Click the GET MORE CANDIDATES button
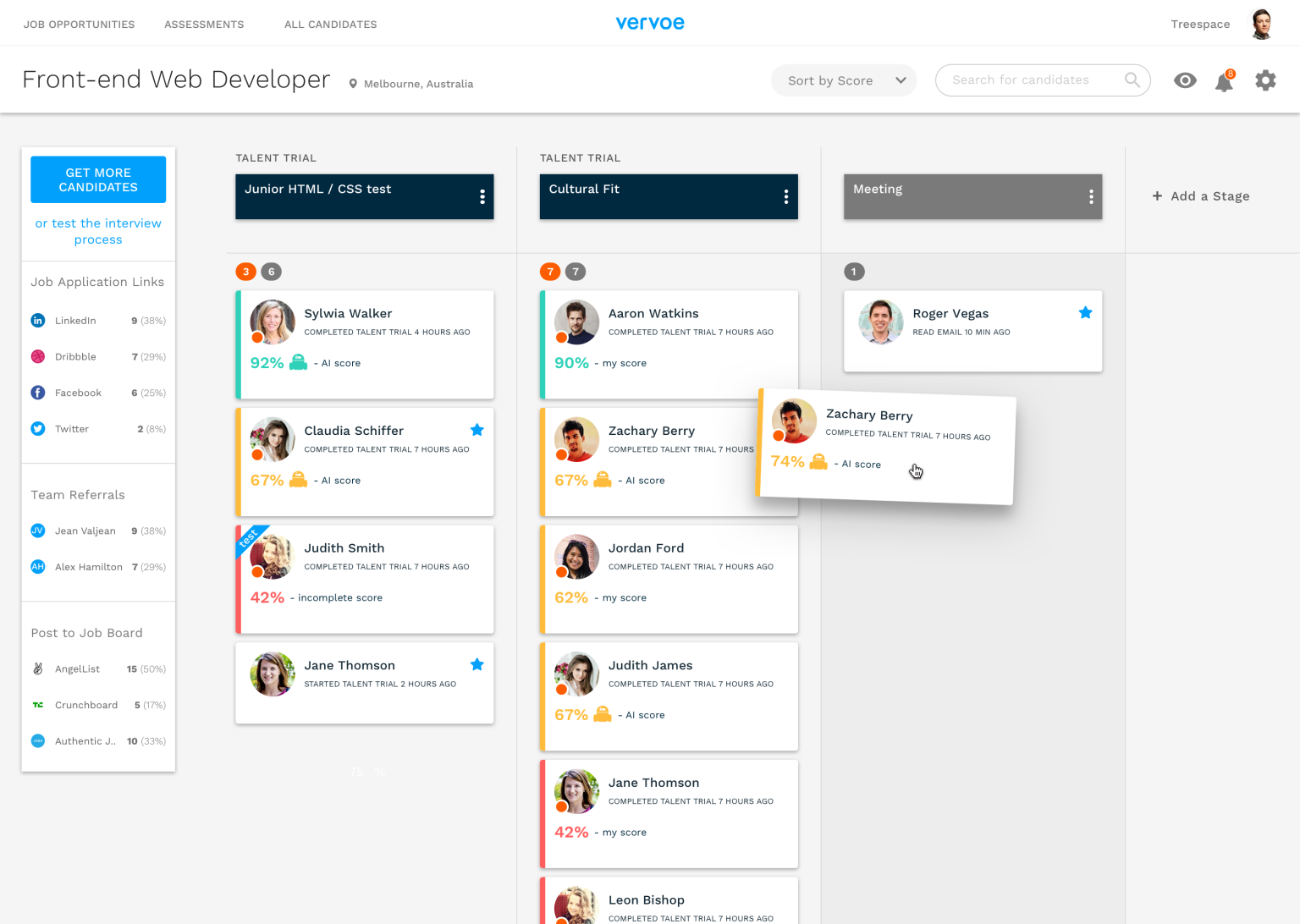Image resolution: width=1300 pixels, height=924 pixels. click(x=97, y=179)
